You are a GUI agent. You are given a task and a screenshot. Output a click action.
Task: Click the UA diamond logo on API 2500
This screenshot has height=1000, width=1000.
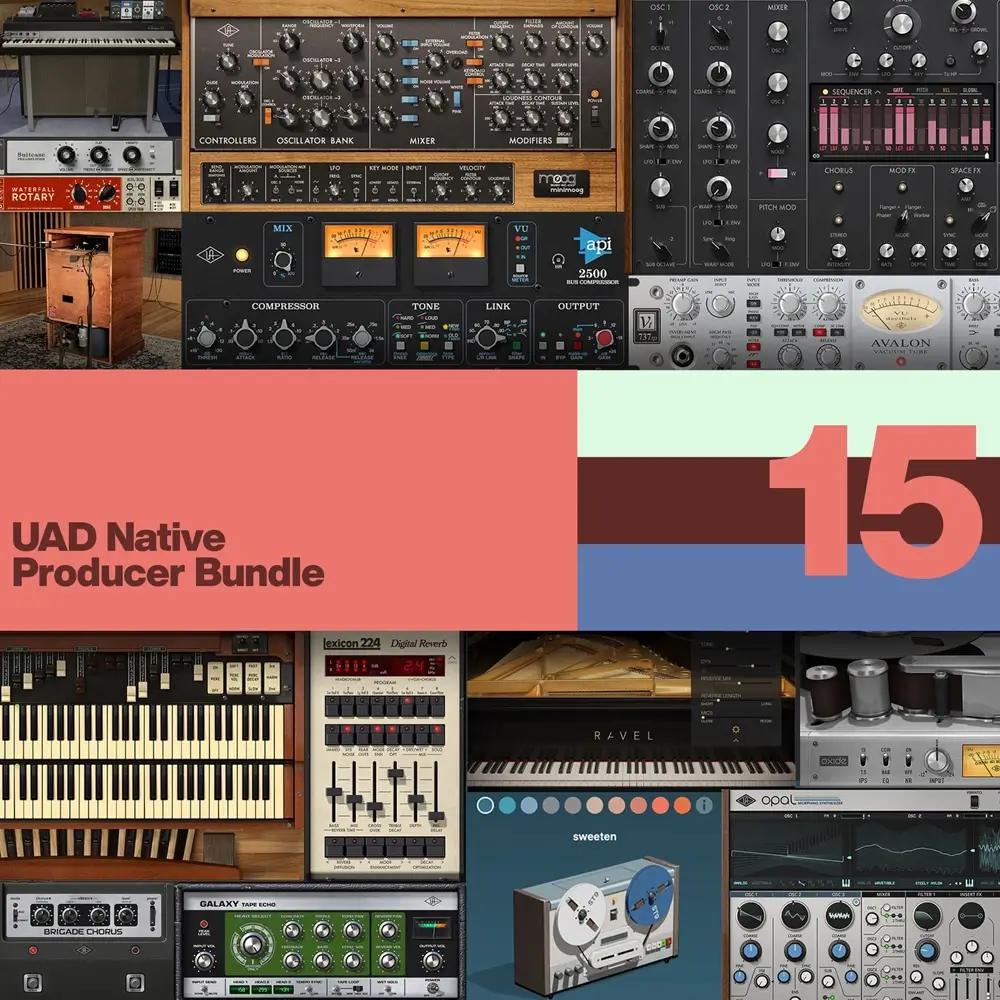(210, 254)
